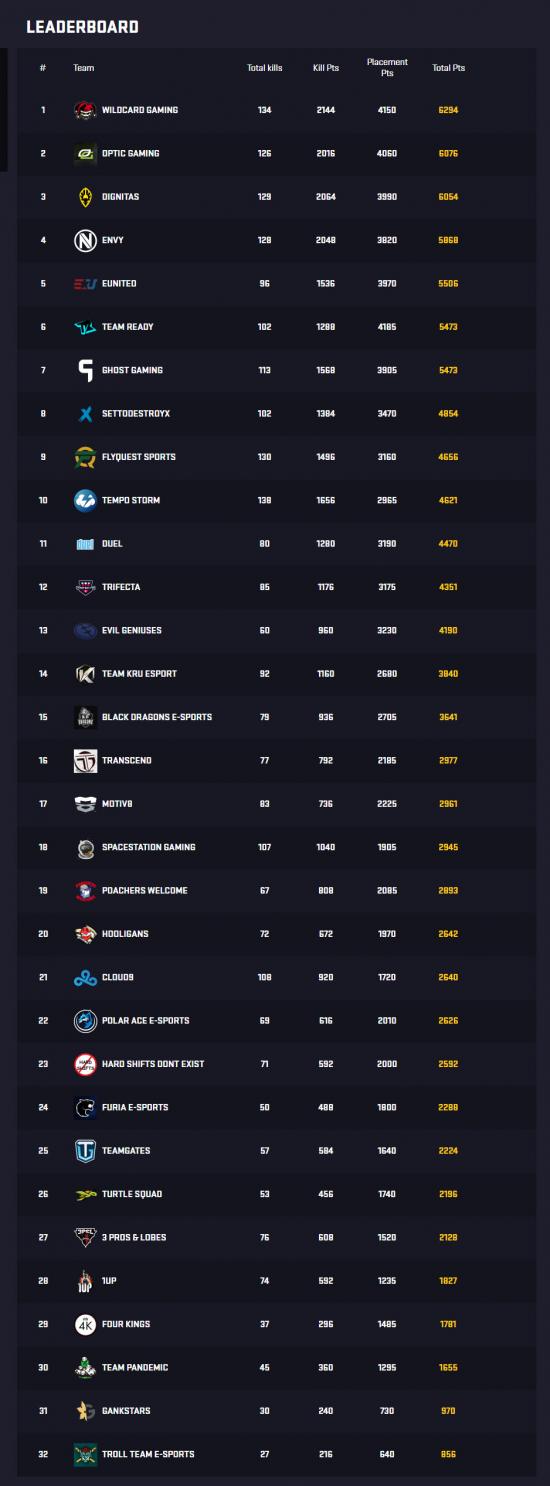Sort by the Total kills column header

pyautogui.click(x=265, y=68)
